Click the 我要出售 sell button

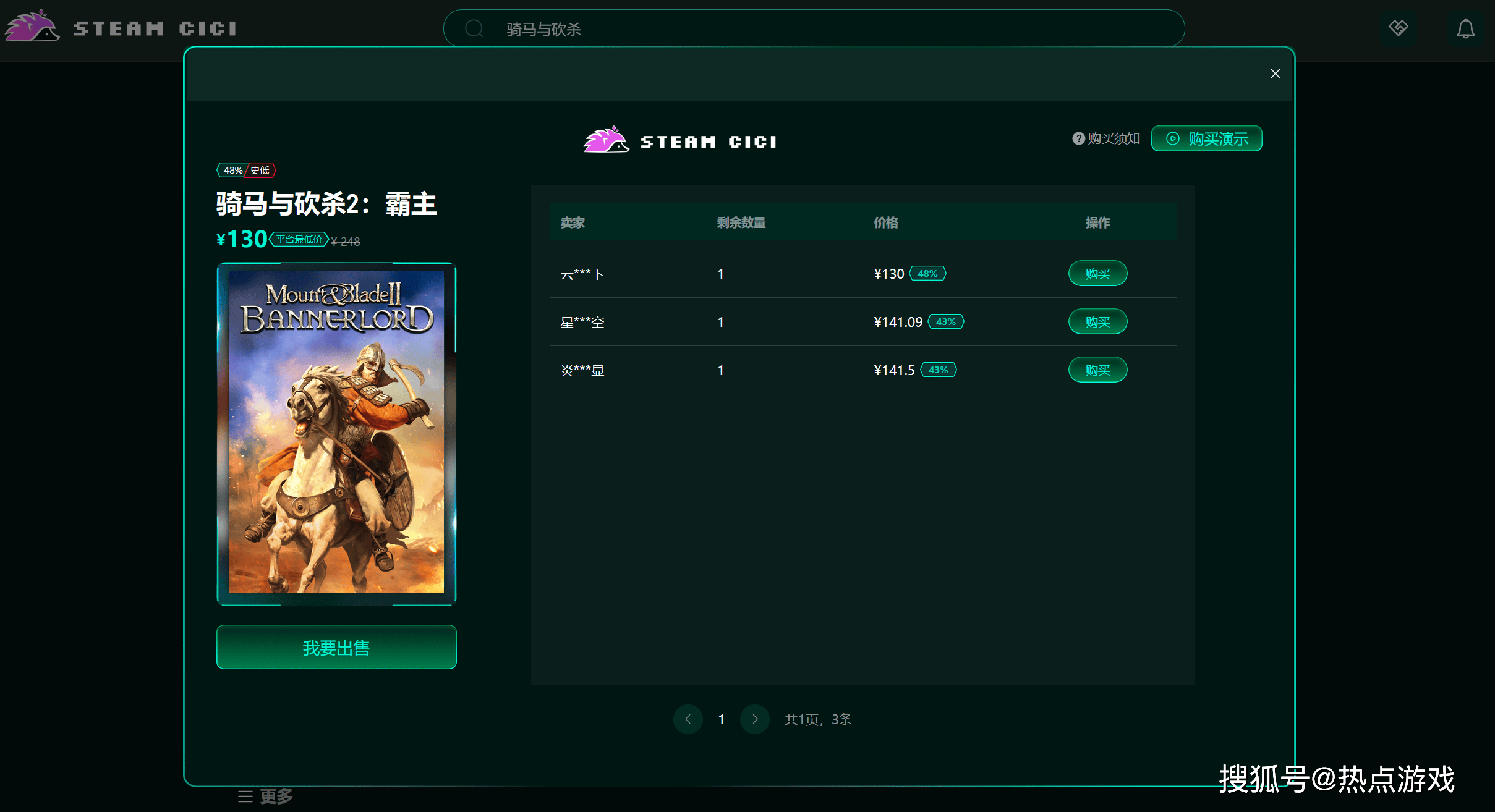(x=336, y=647)
